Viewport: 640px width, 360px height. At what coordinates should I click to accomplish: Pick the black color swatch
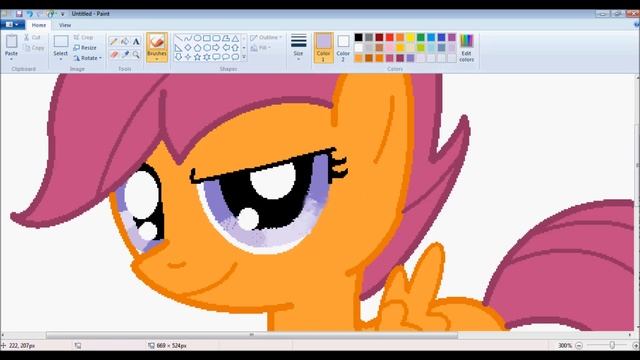(x=358, y=38)
